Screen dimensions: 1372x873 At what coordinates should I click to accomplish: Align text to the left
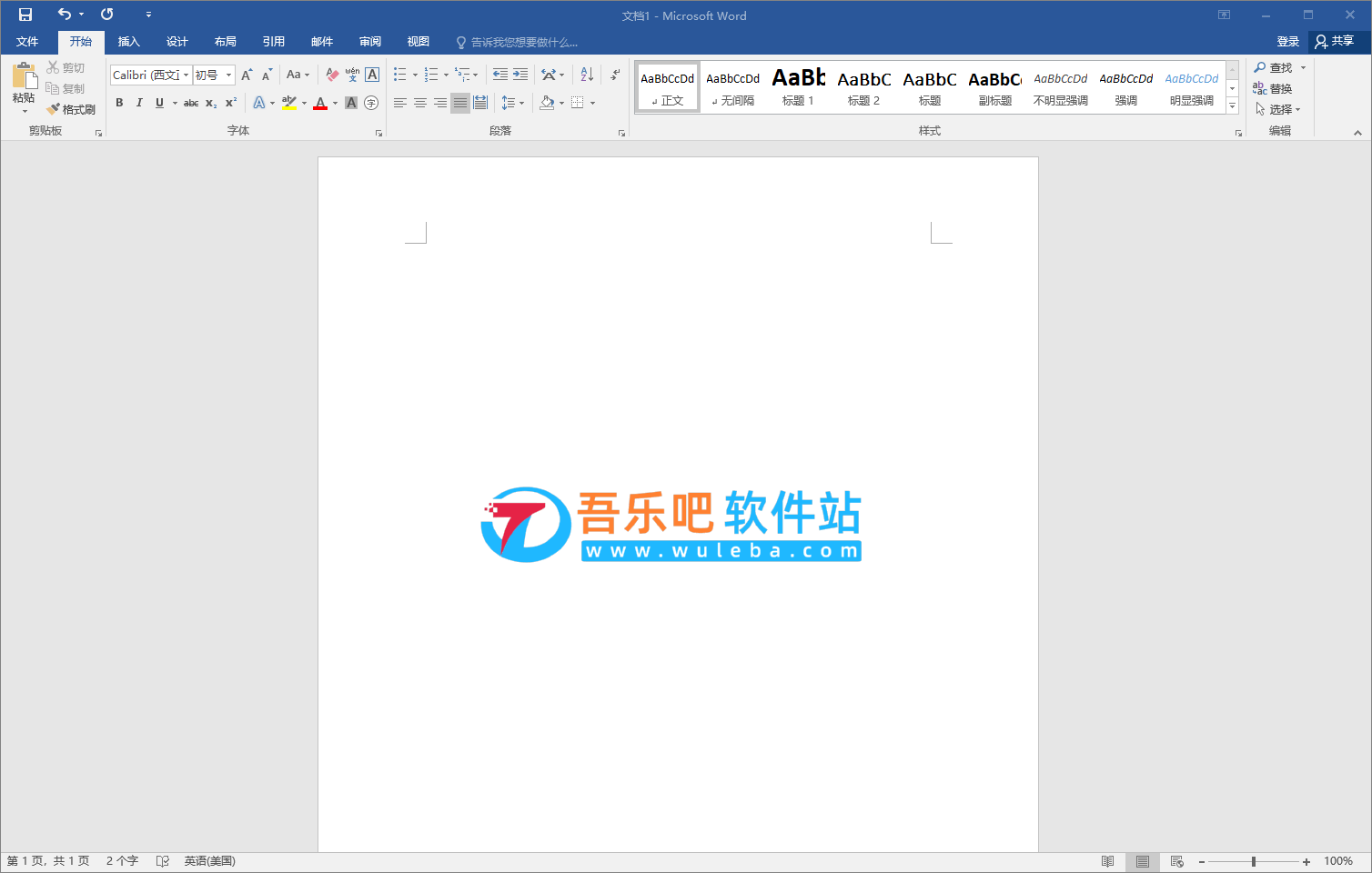(400, 103)
